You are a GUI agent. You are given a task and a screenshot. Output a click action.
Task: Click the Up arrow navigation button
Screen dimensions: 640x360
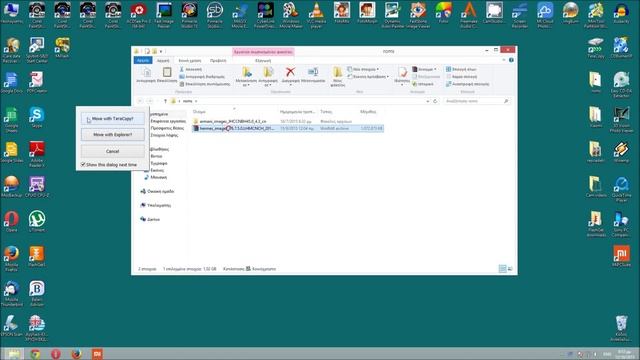(165, 101)
